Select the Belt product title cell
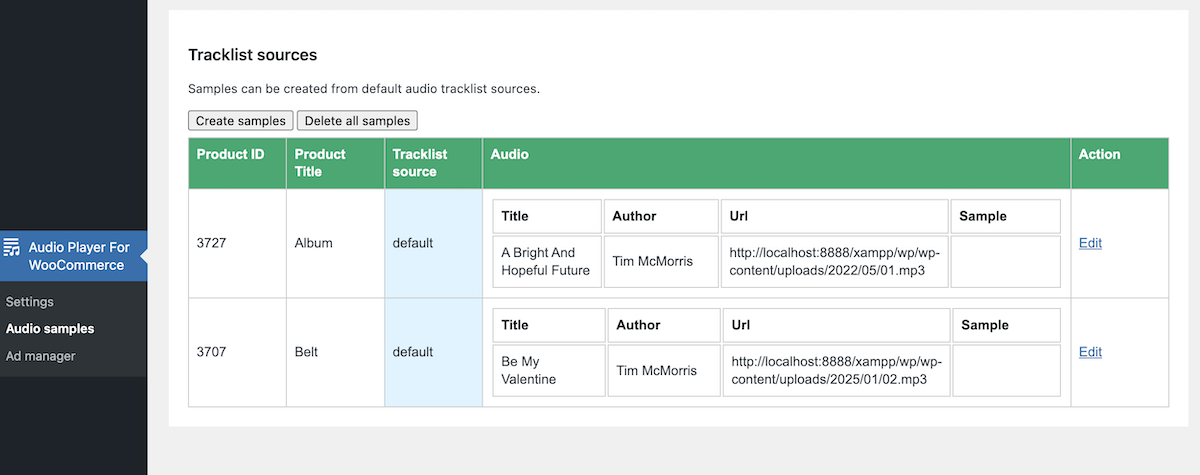The image size is (1200, 475). pos(306,352)
